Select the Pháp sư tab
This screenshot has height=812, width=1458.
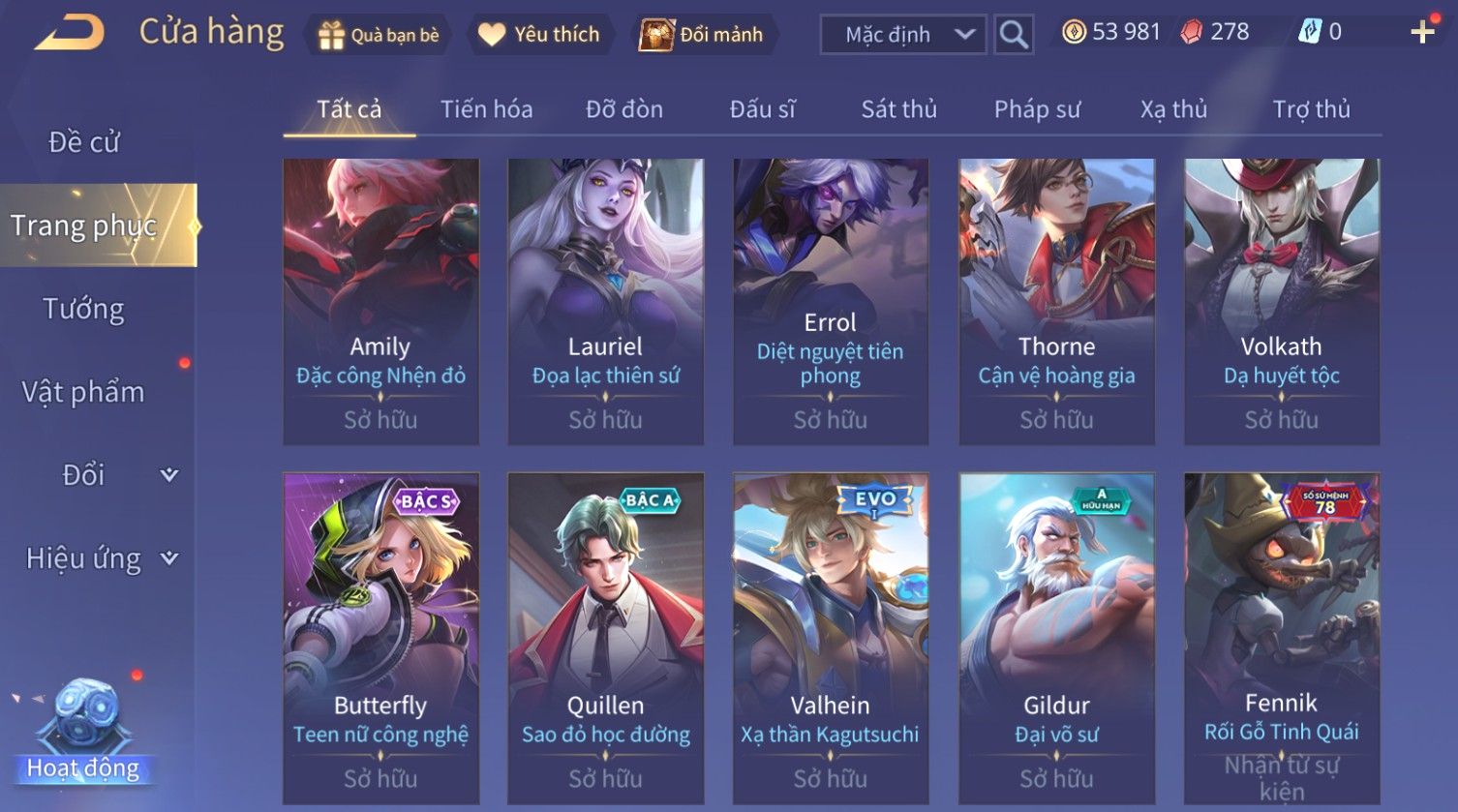(1037, 109)
